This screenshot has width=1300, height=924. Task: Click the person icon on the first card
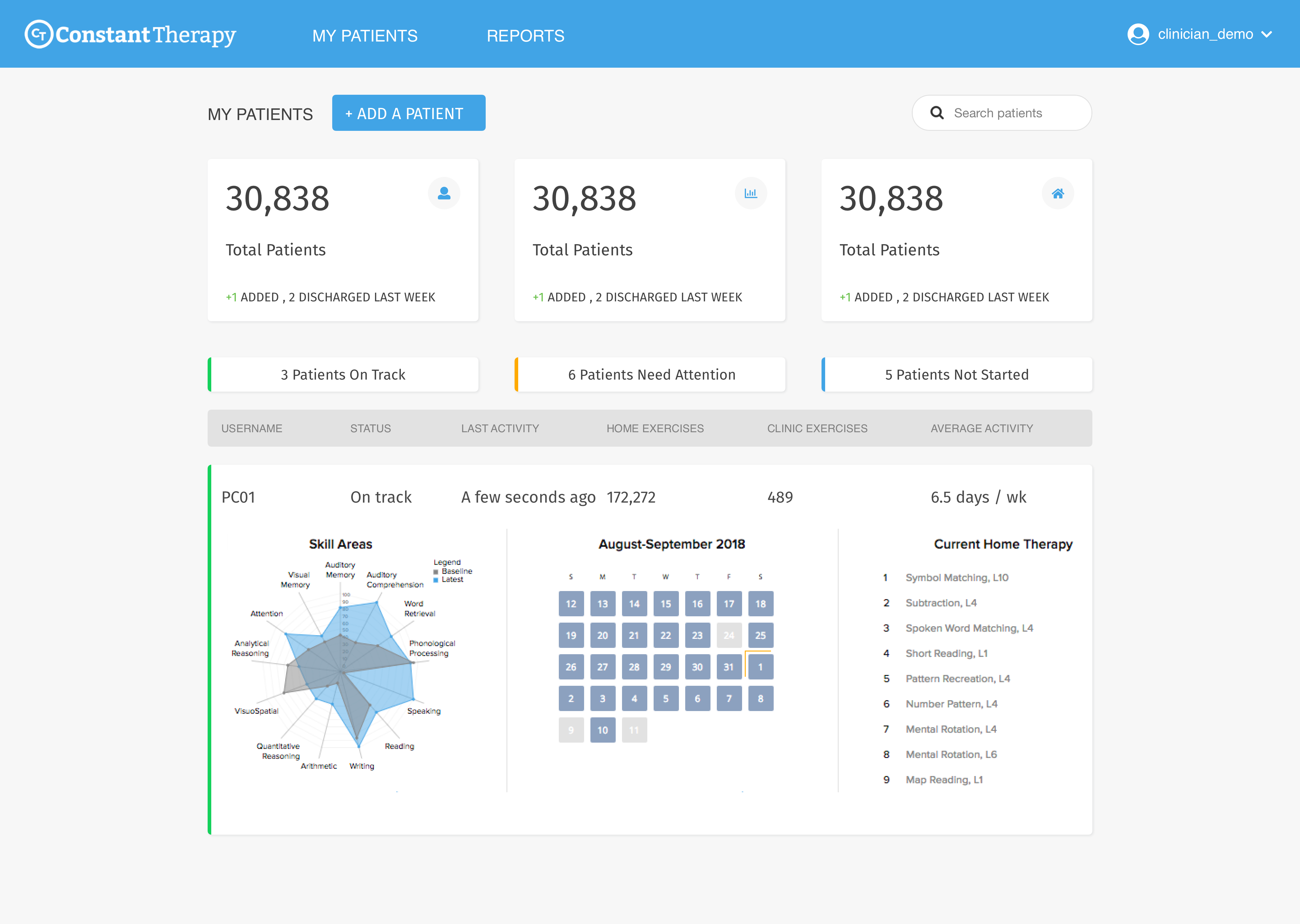[x=444, y=193]
